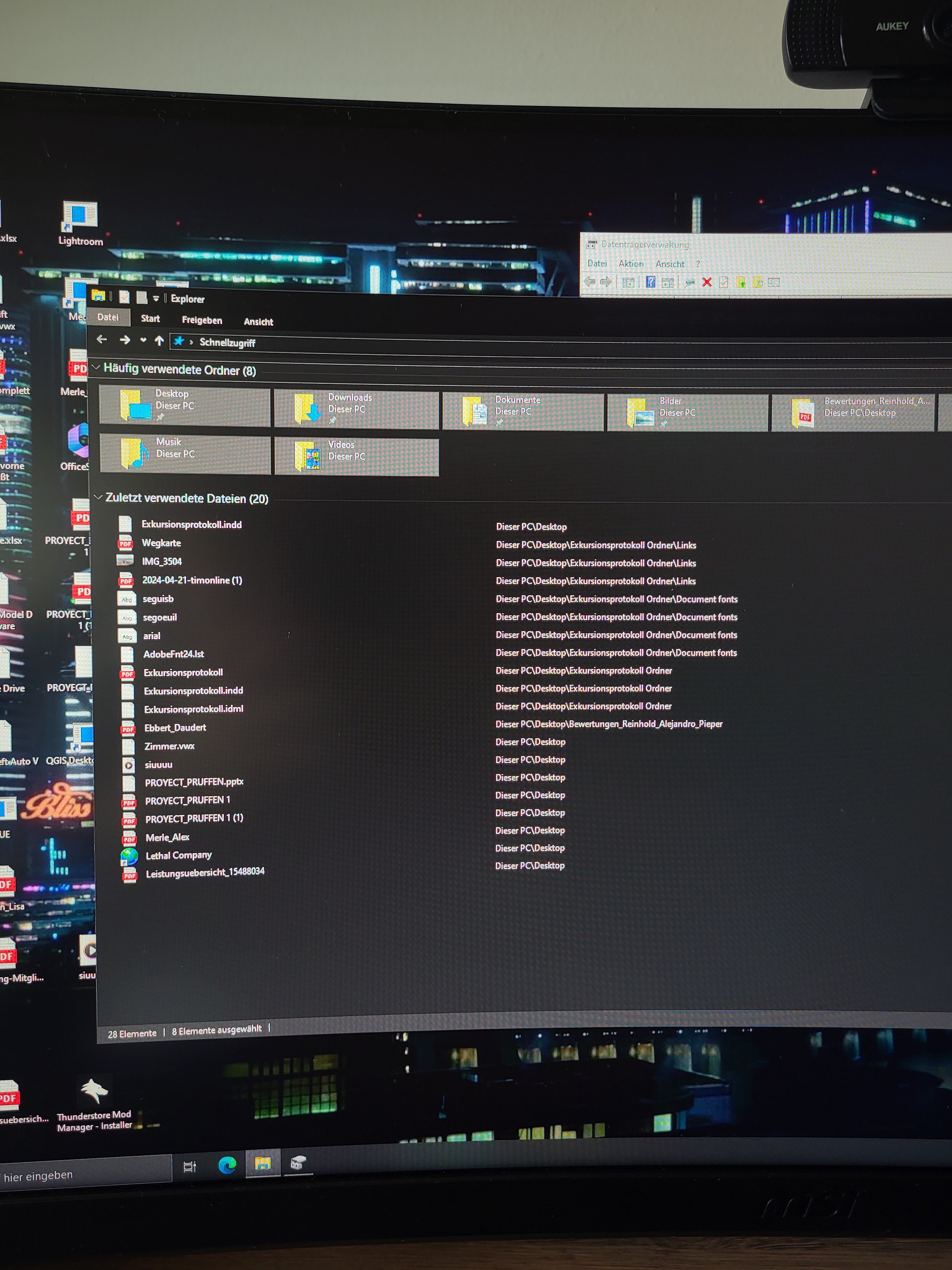Open the Freigeben ribbon tab
This screenshot has width=952, height=1270.
pyautogui.click(x=202, y=320)
